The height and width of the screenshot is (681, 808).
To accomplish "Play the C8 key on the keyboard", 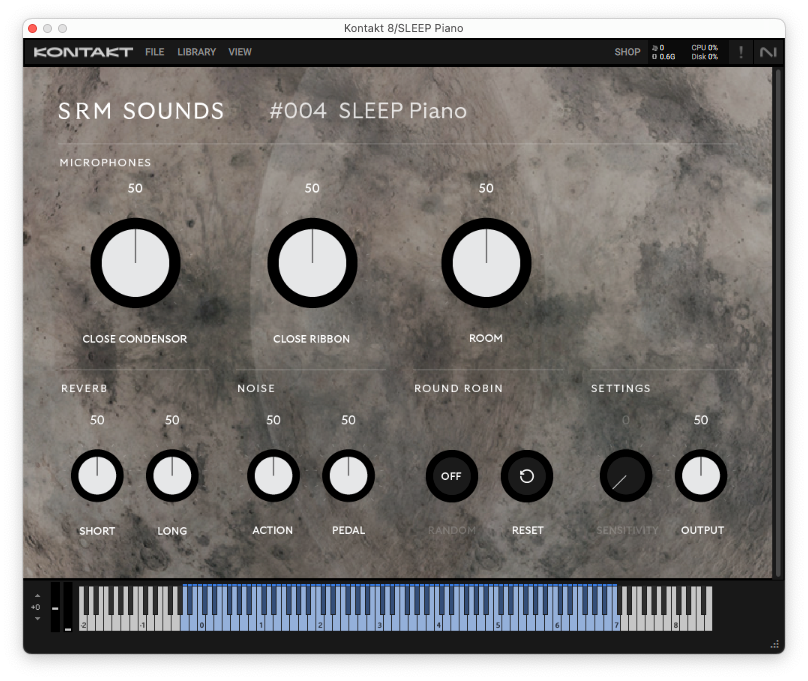I will tap(676, 624).
